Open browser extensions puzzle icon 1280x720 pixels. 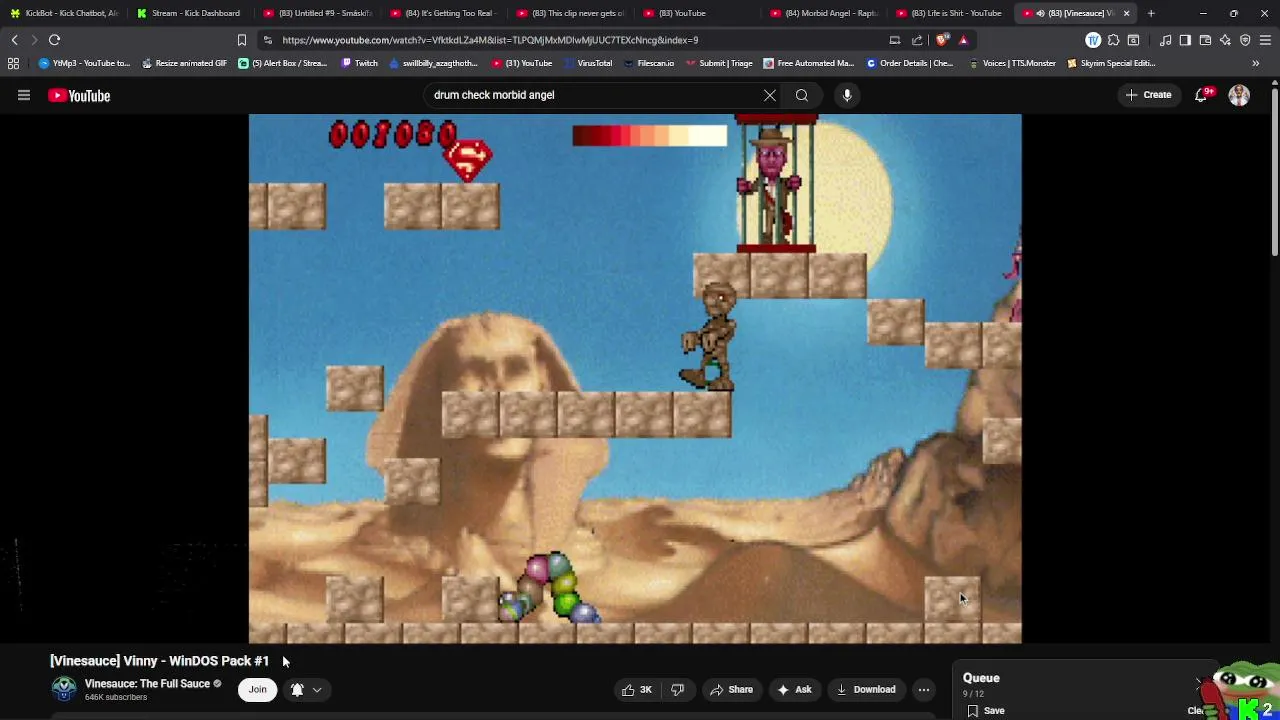[x=1113, y=40]
